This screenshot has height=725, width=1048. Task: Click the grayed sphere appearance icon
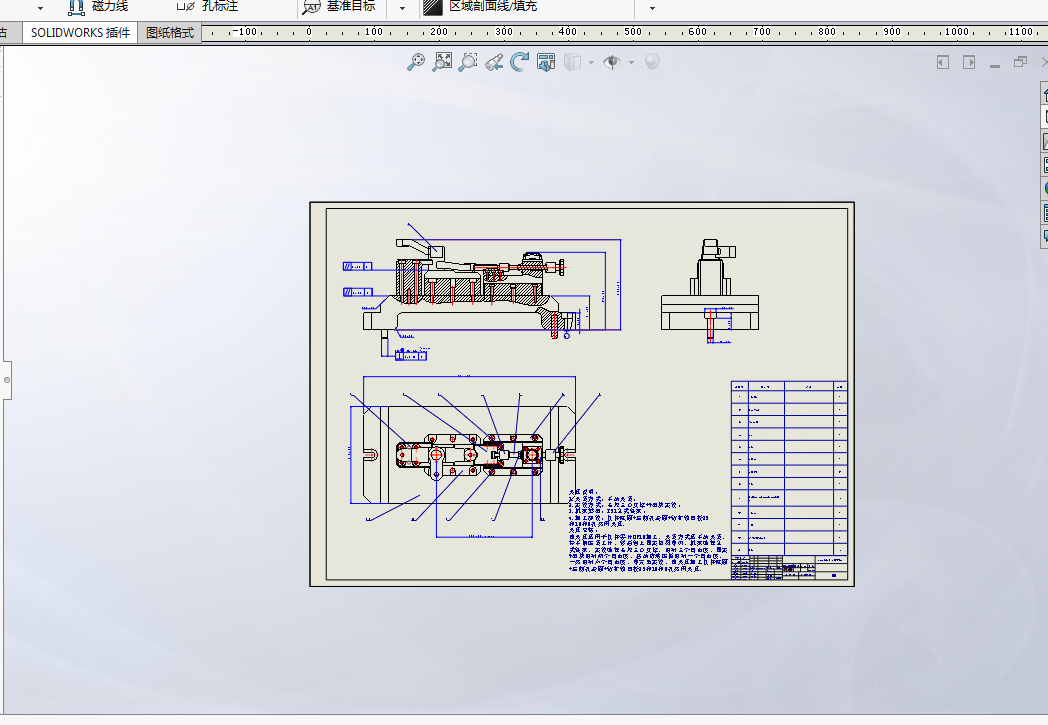[x=652, y=61]
